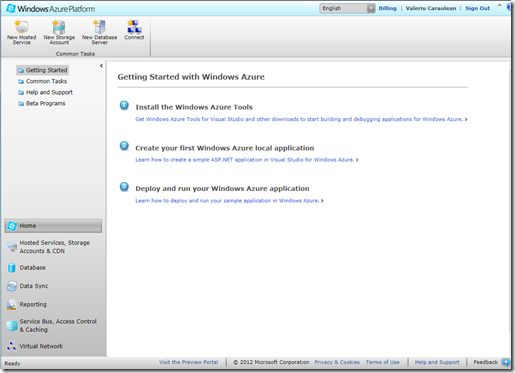Click the Connect toolbar icon

tap(134, 27)
